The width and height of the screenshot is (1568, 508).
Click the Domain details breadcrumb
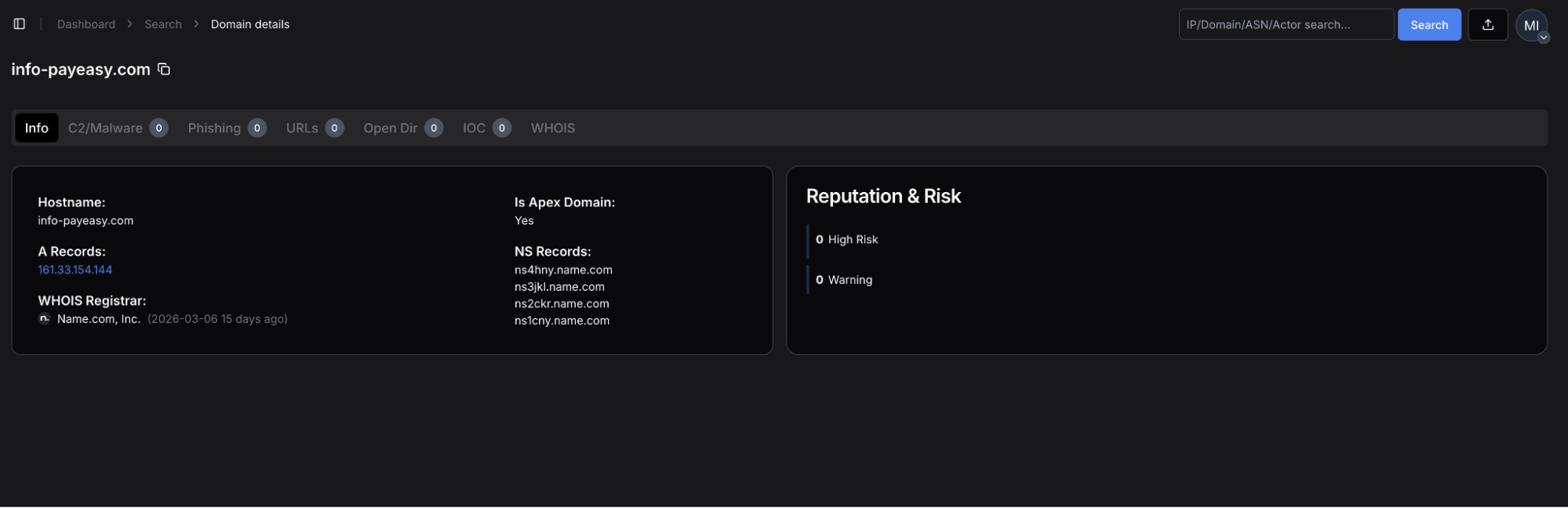coord(249,24)
